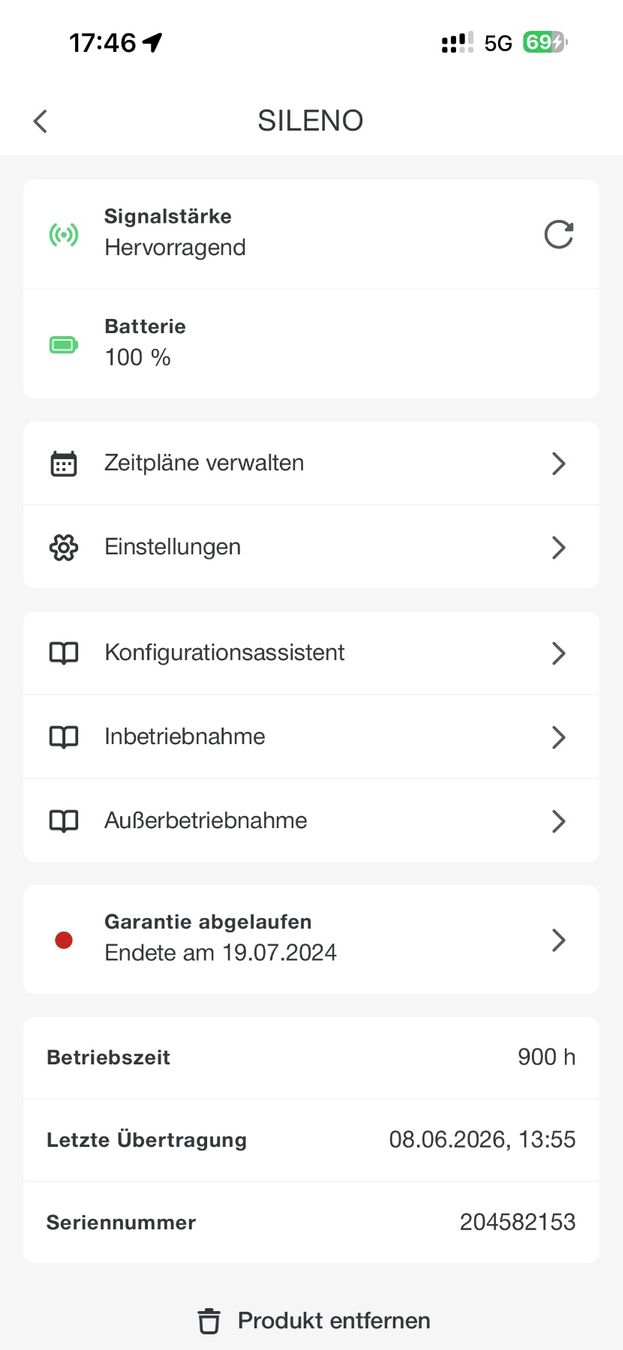The width and height of the screenshot is (623, 1350).
Task: Tap the trash icon for Produkt entfernen
Action: click(208, 1321)
